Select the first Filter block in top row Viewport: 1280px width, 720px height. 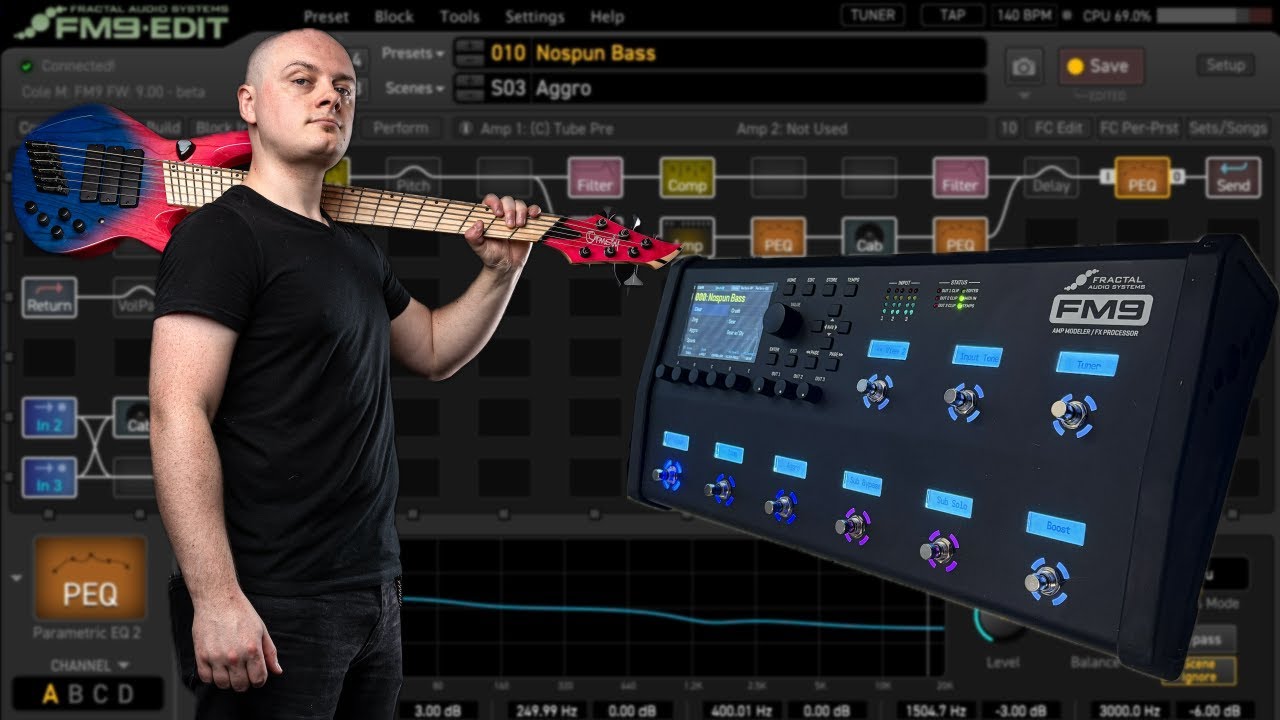point(595,177)
